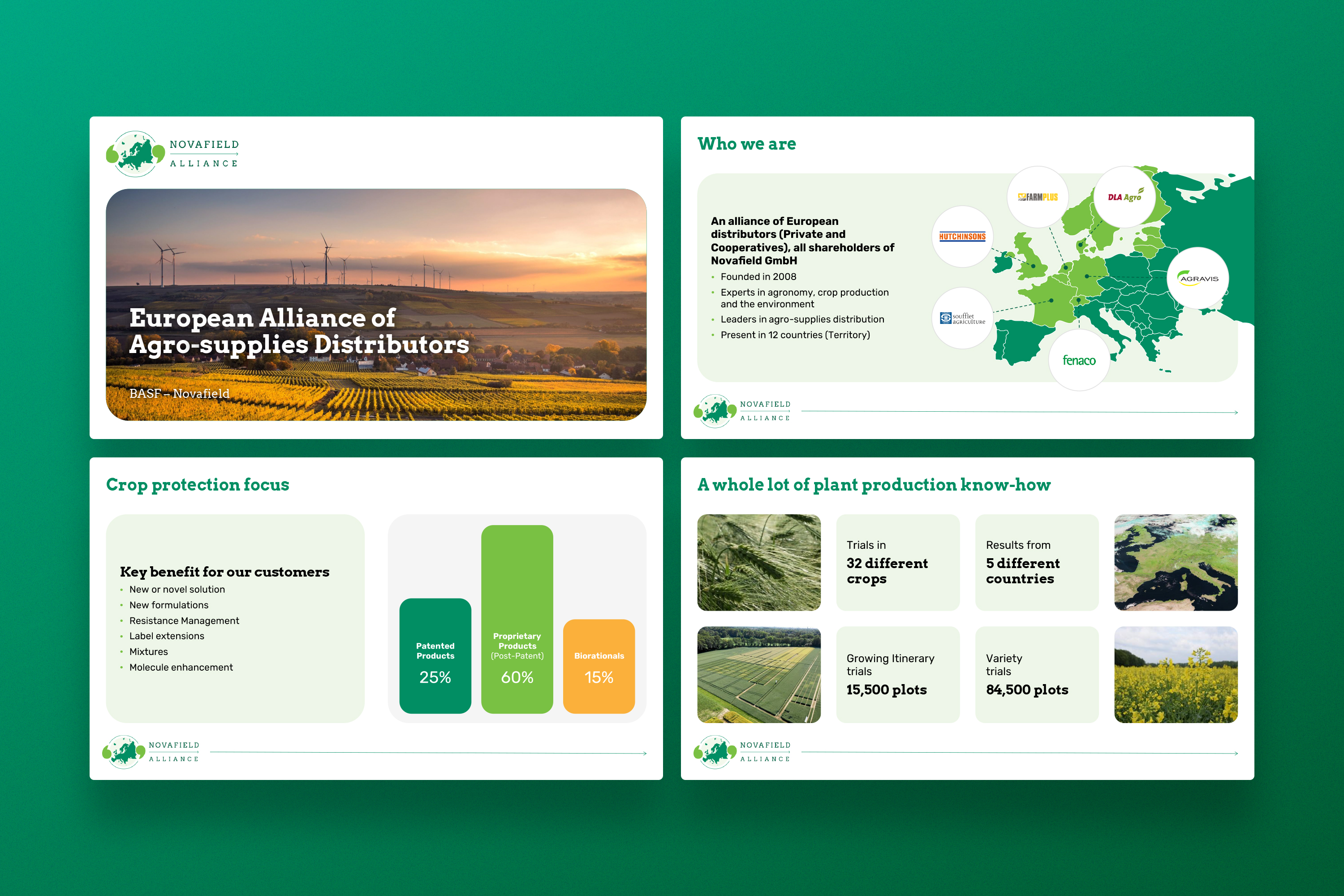Click the Hutchinsons logo circle
The width and height of the screenshot is (1344, 896).
pyautogui.click(x=962, y=237)
